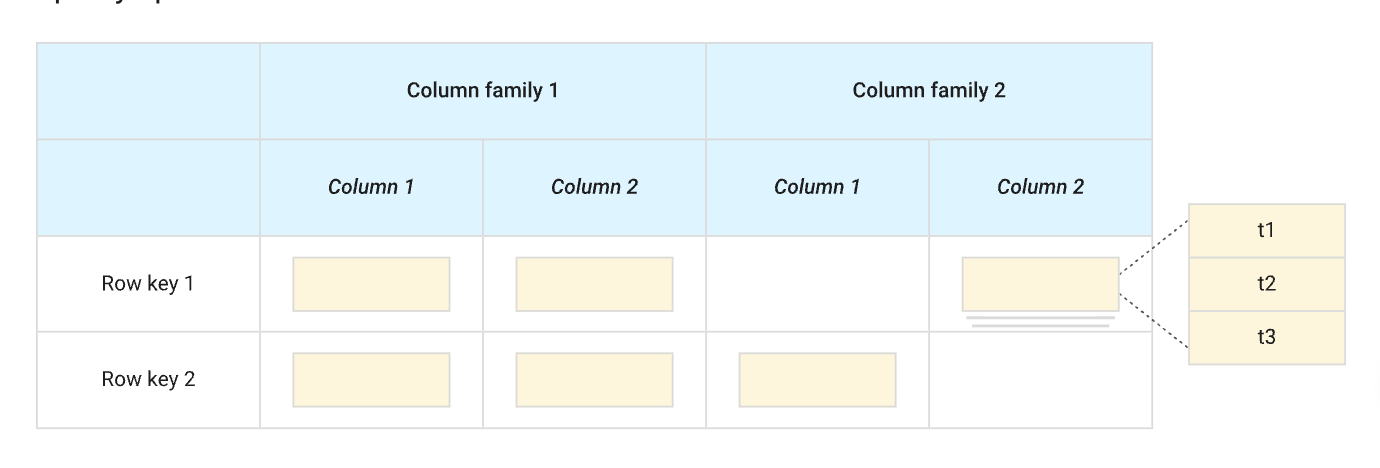1380x468 pixels.
Task: Click Row key 2 cell in family 1 Column 2
Action: click(x=594, y=380)
